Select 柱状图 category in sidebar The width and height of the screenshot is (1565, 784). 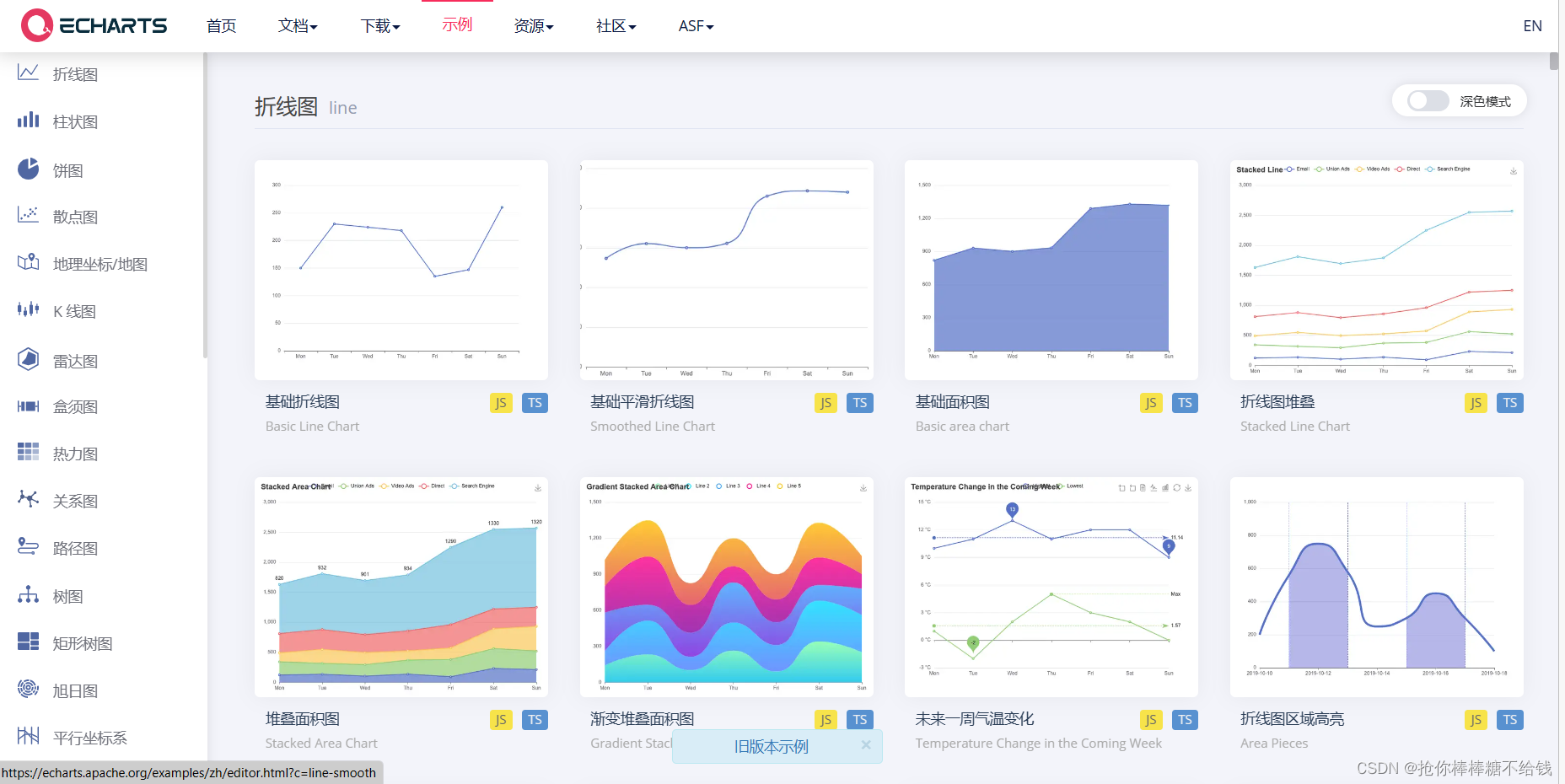tap(75, 122)
